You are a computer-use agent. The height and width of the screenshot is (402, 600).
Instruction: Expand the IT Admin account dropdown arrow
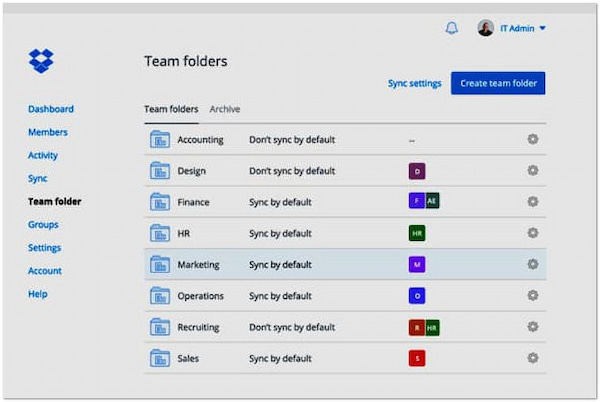543,29
